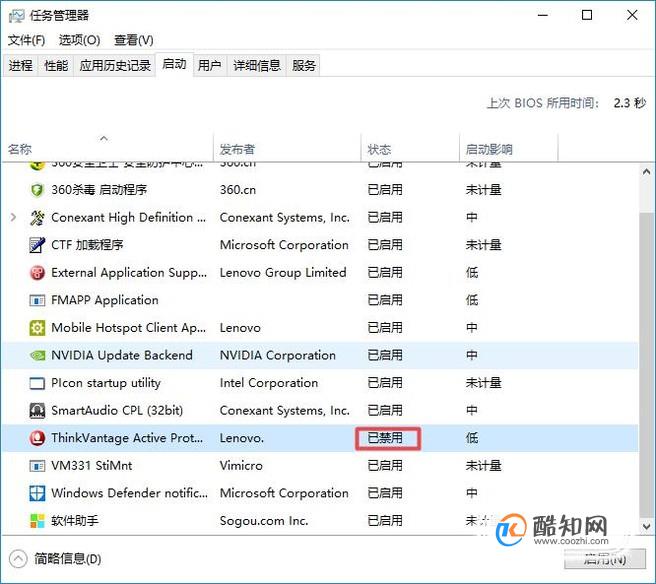Click the scrollbar up arrow
Viewport: 656px width, 584px height.
pos(646,172)
